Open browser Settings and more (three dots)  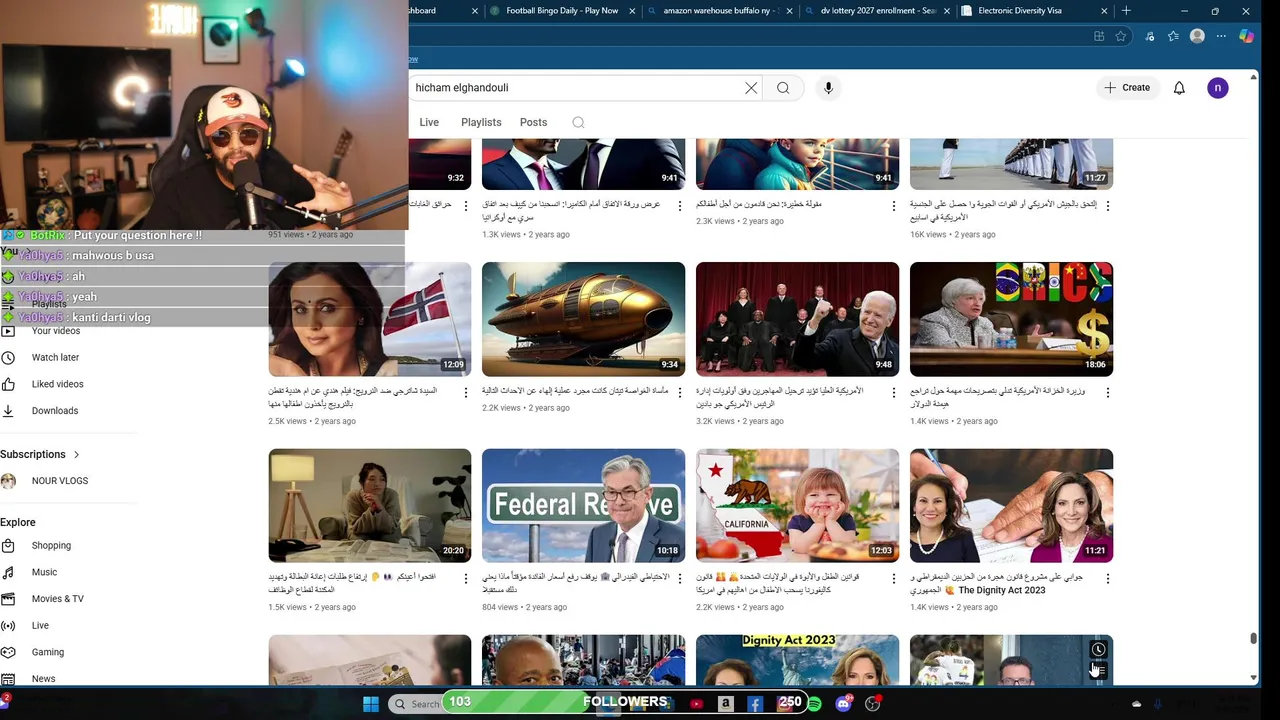[1222, 36]
